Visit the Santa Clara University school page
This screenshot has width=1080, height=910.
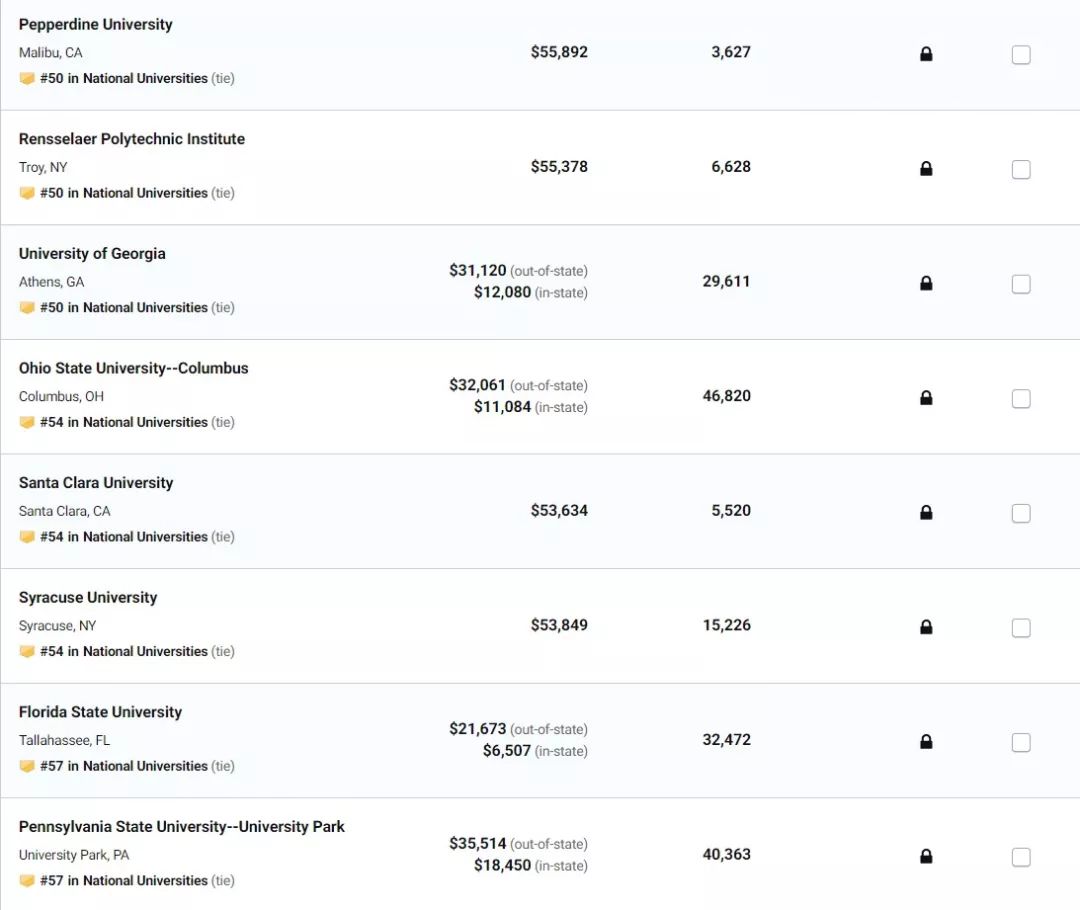pyautogui.click(x=96, y=483)
